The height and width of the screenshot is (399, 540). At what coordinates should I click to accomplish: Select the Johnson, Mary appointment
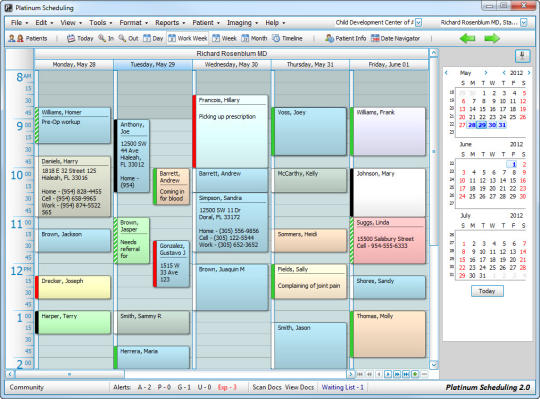389,193
